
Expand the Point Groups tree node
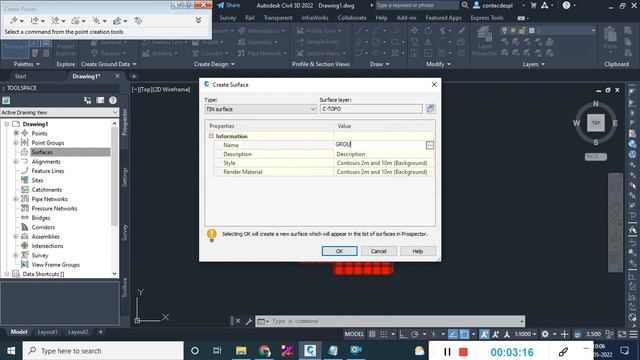16,142
